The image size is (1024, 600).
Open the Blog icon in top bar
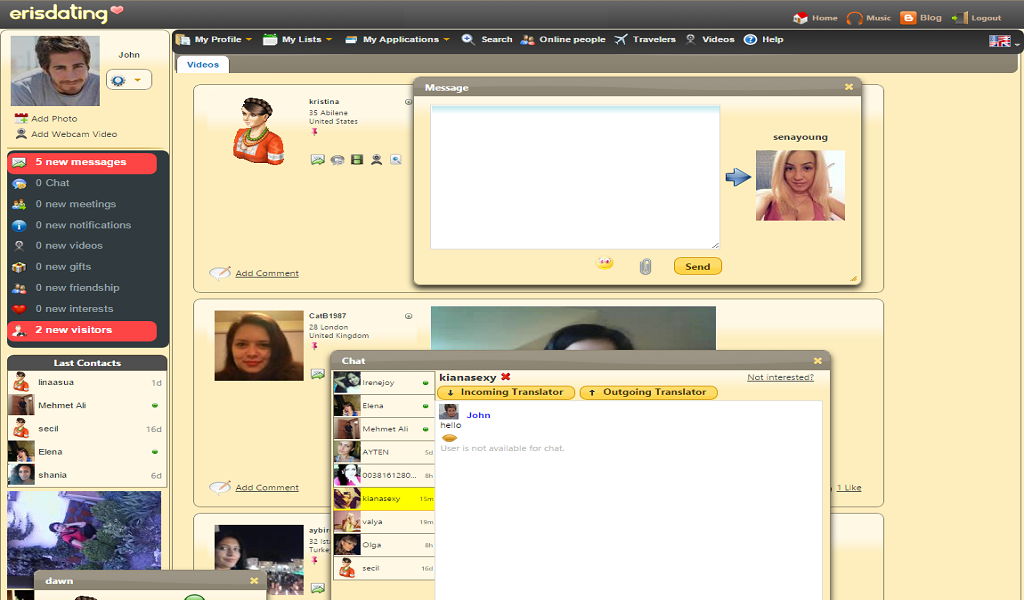click(908, 18)
